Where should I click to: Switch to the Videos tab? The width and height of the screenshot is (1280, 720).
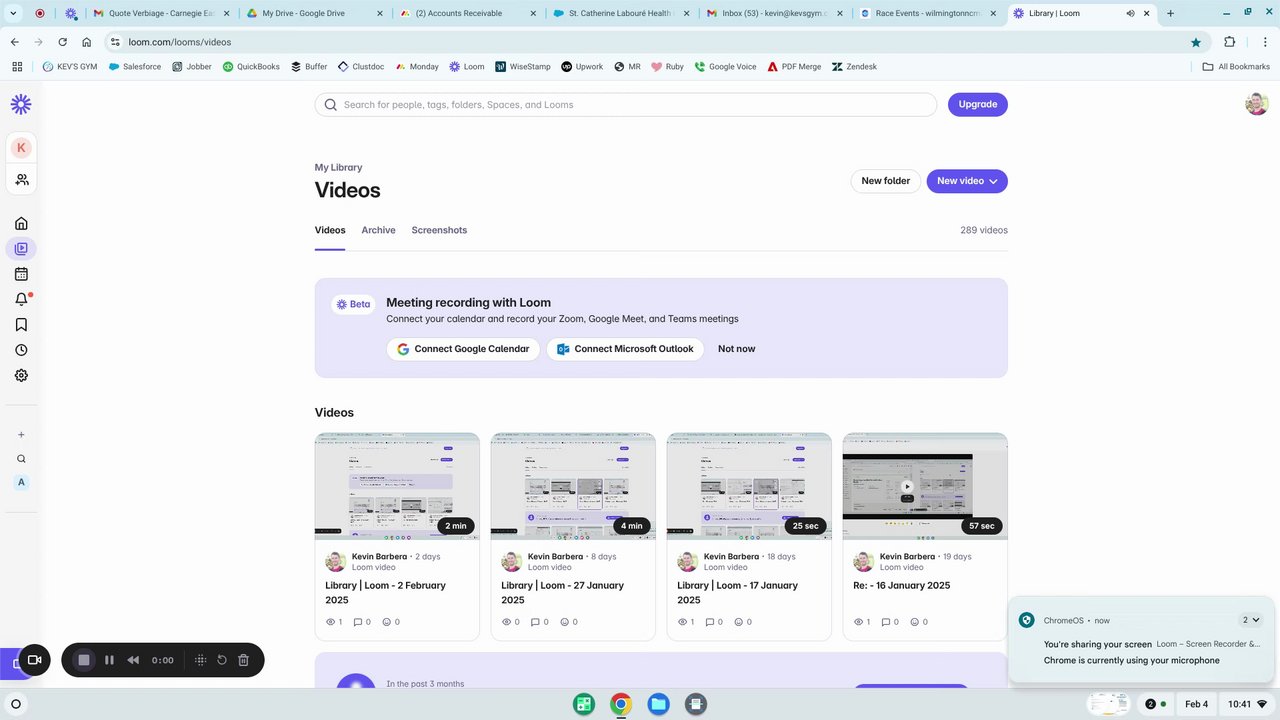pos(330,230)
